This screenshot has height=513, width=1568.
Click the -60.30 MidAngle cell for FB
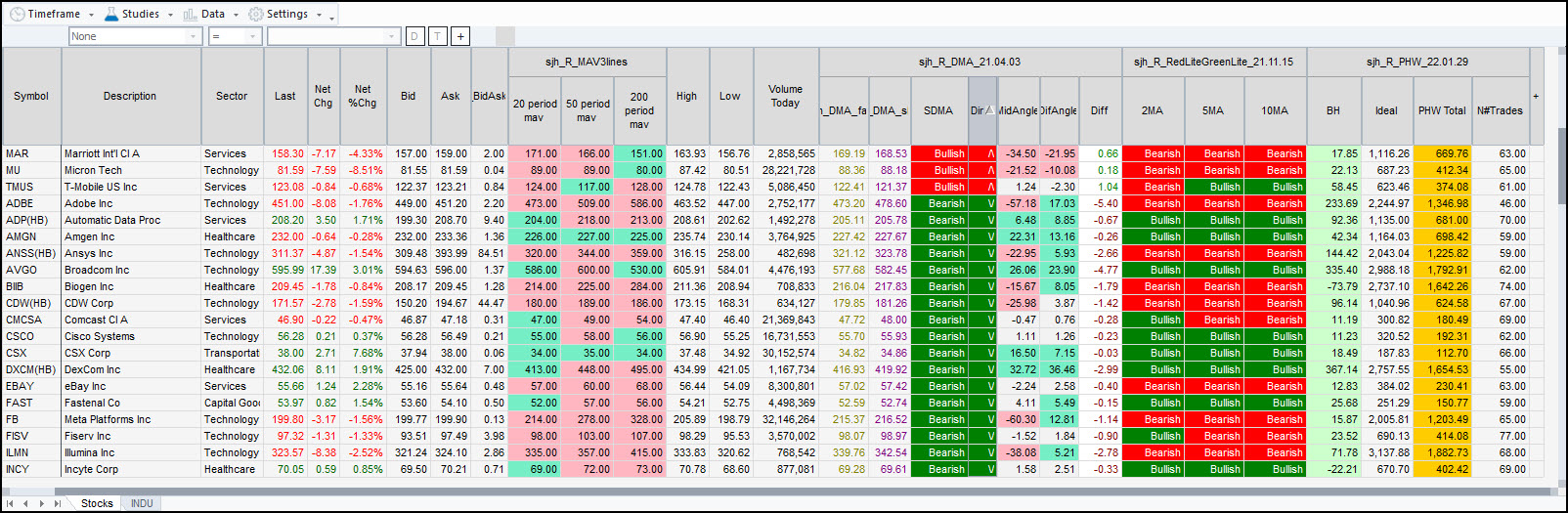point(1019,419)
